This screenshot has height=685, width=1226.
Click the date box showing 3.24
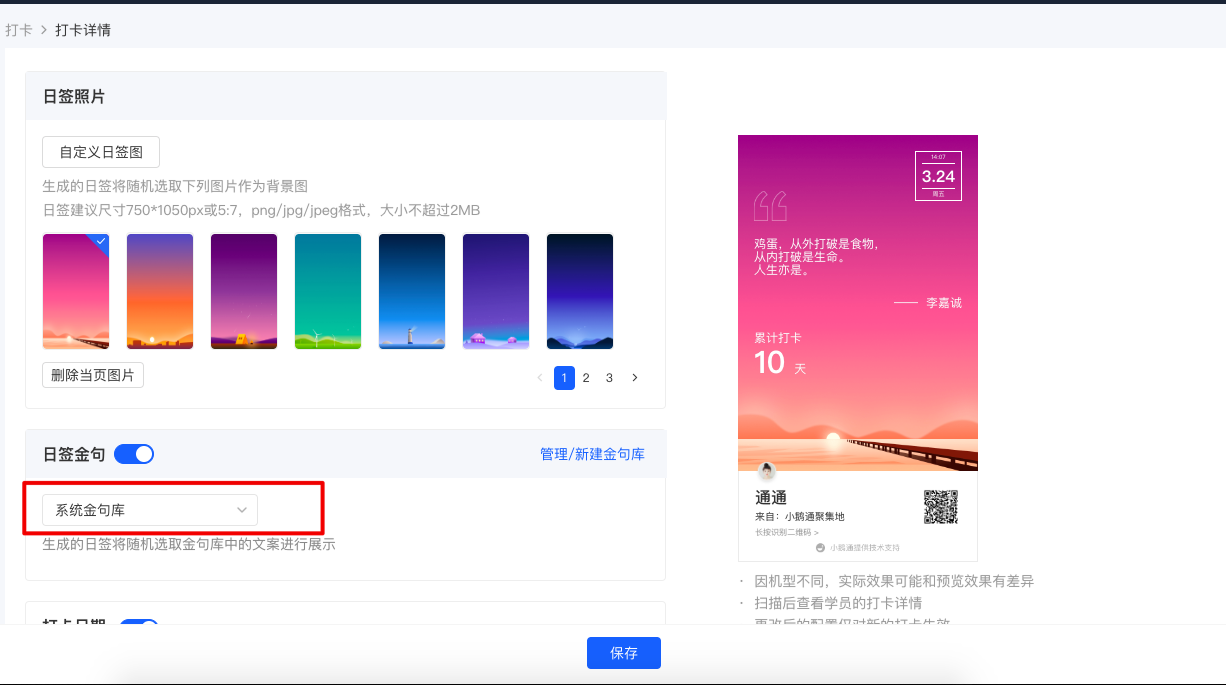click(938, 176)
